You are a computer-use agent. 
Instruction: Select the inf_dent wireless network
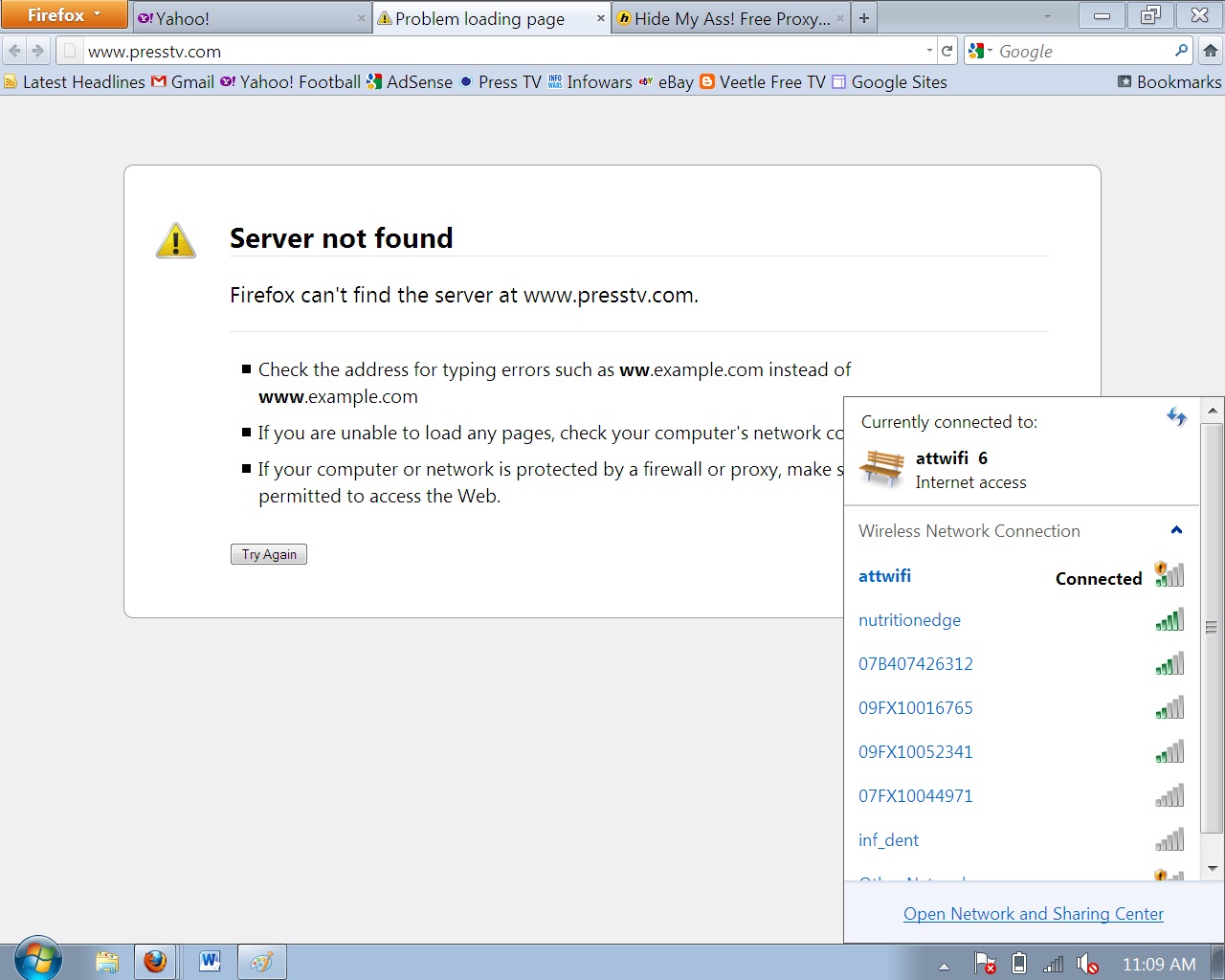1021,840
